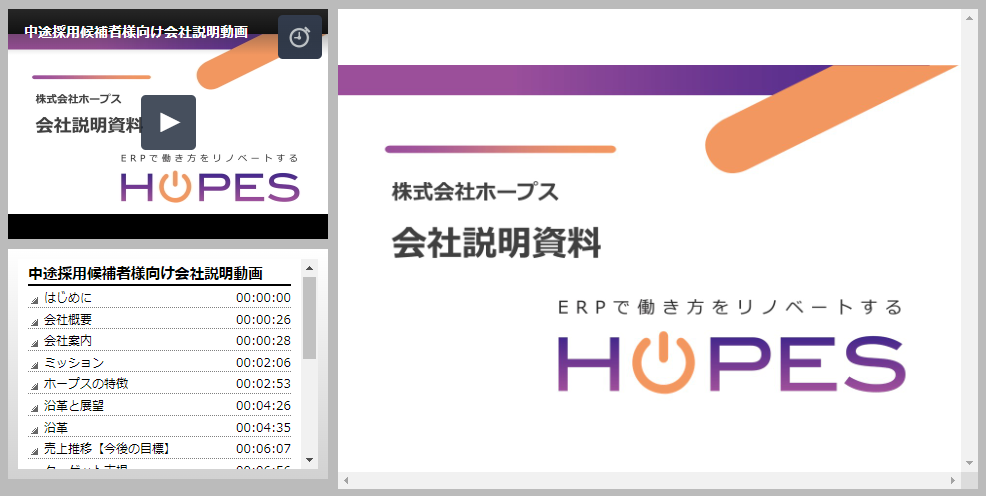Image resolution: width=986 pixels, height=496 pixels.
Task: Click timestamp 00:02:53
Action: click(x=263, y=384)
